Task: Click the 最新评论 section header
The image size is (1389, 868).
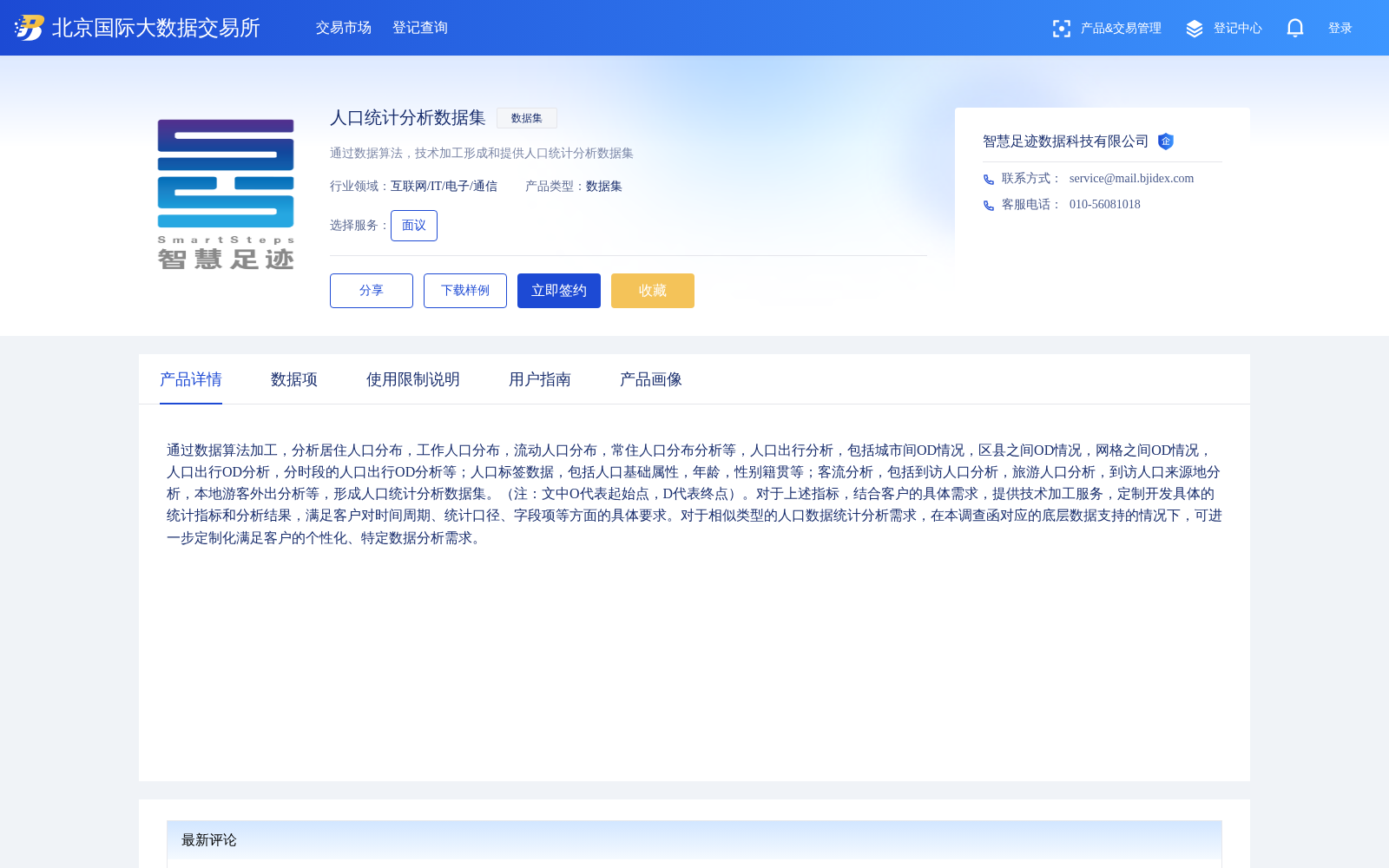Action: [694, 840]
